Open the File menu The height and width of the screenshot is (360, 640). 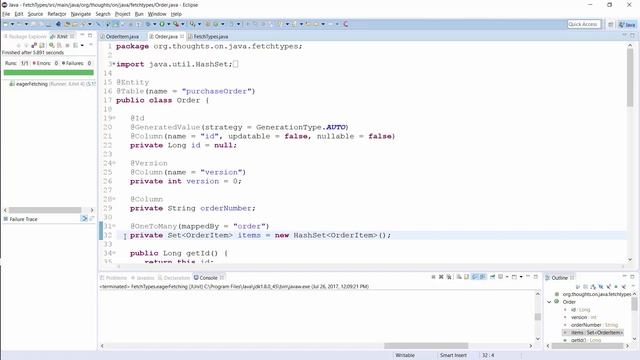(x=6, y=14)
